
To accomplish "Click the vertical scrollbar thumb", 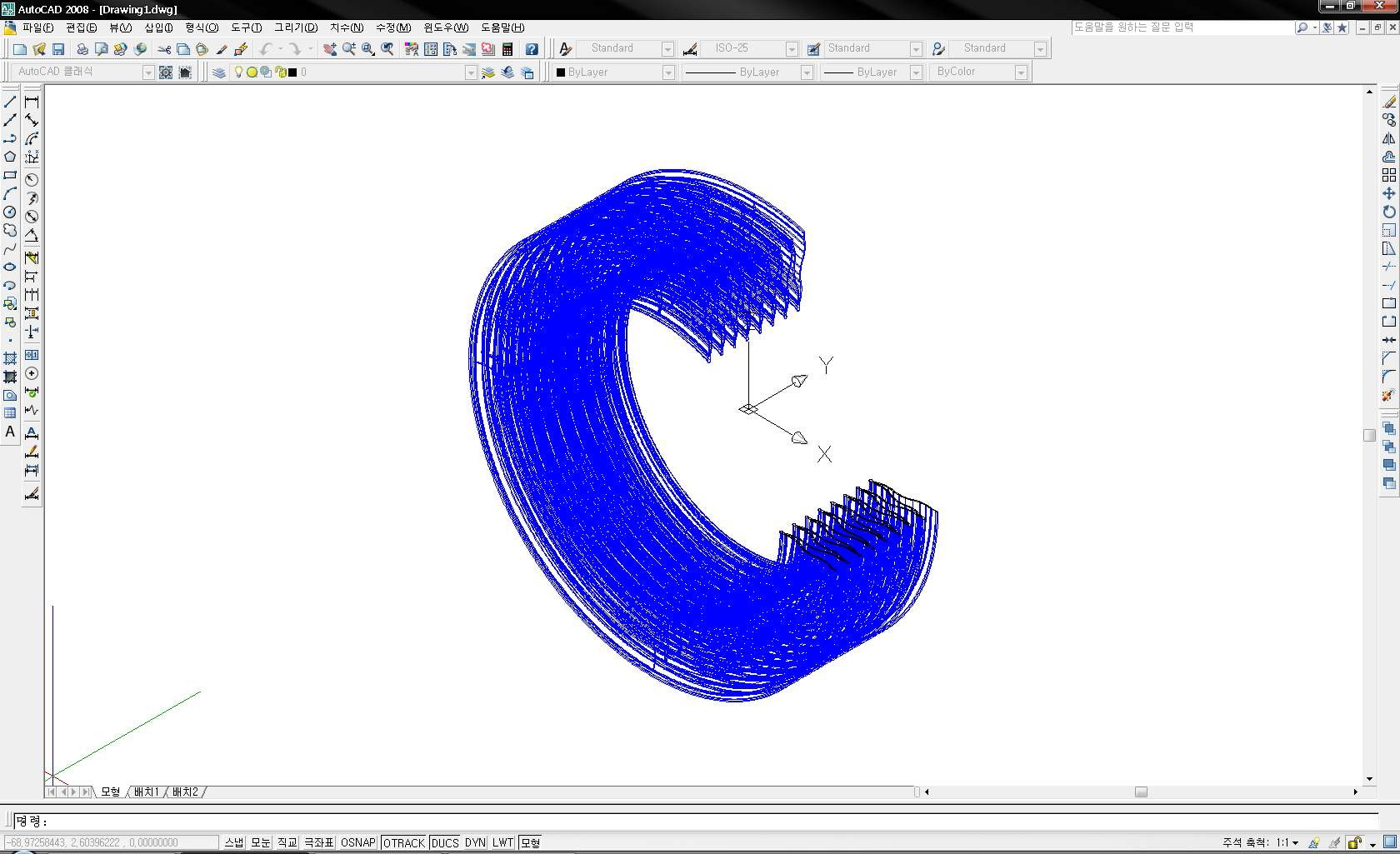I will 1369,435.
